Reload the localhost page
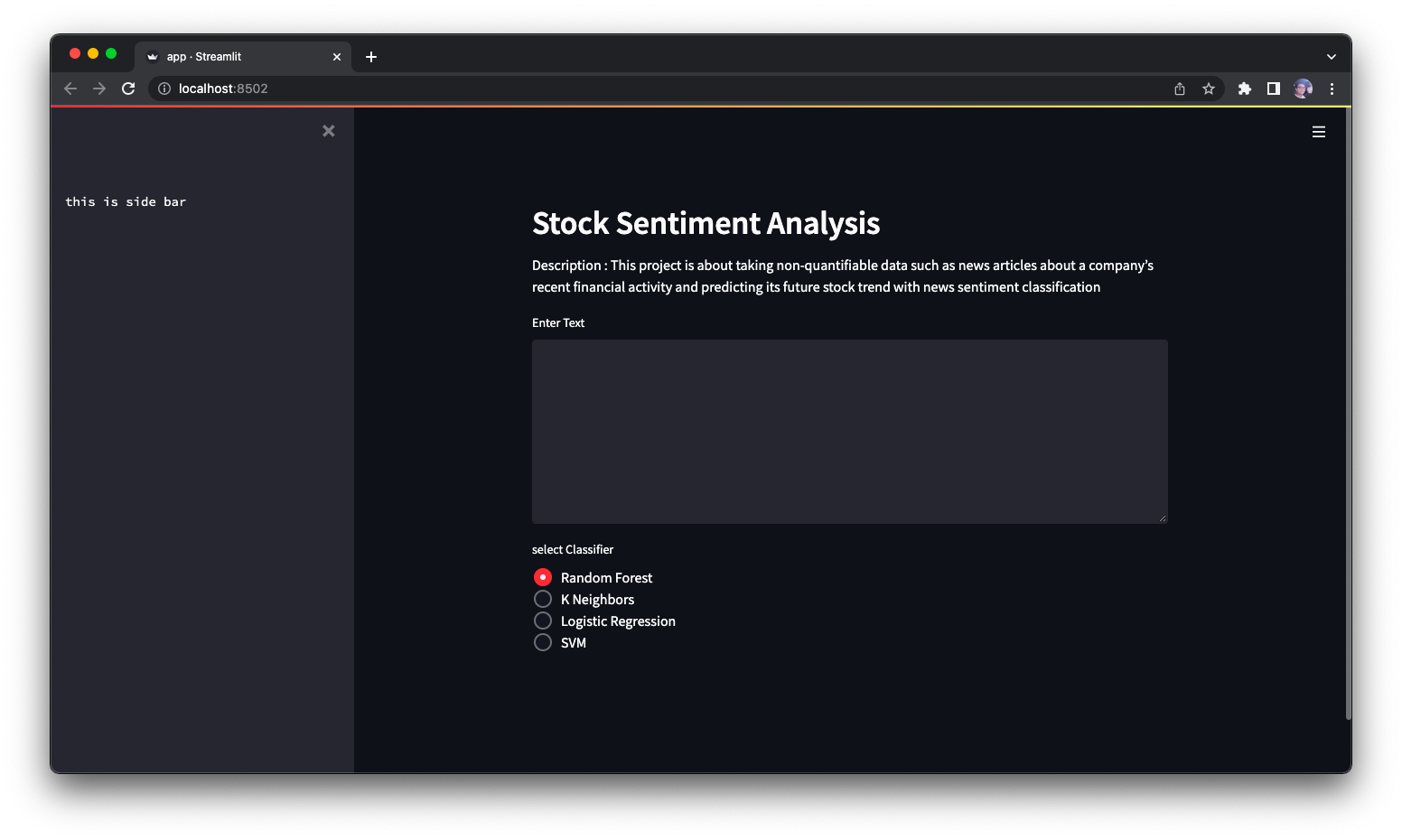 coord(128,89)
